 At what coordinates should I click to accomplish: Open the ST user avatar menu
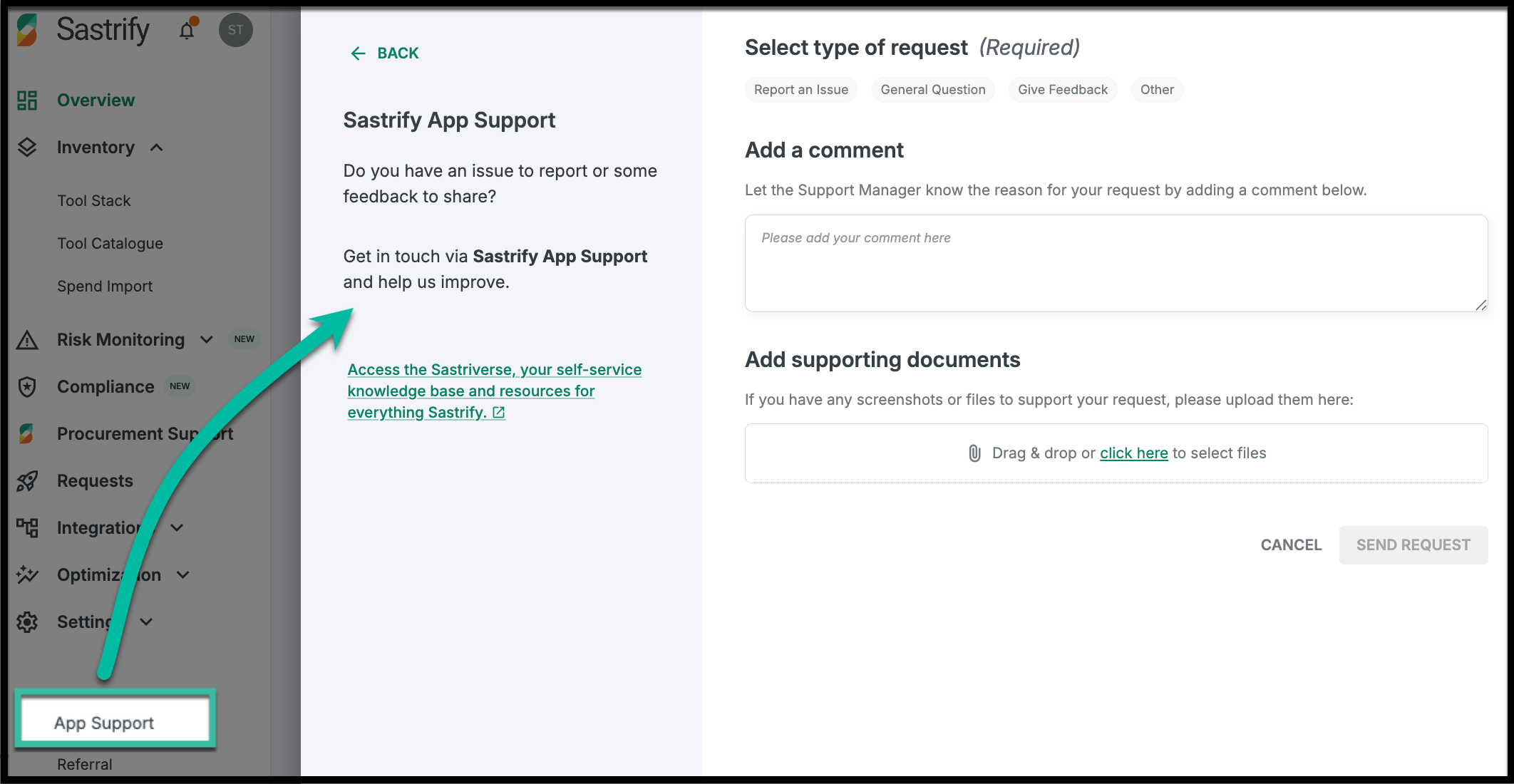236,30
